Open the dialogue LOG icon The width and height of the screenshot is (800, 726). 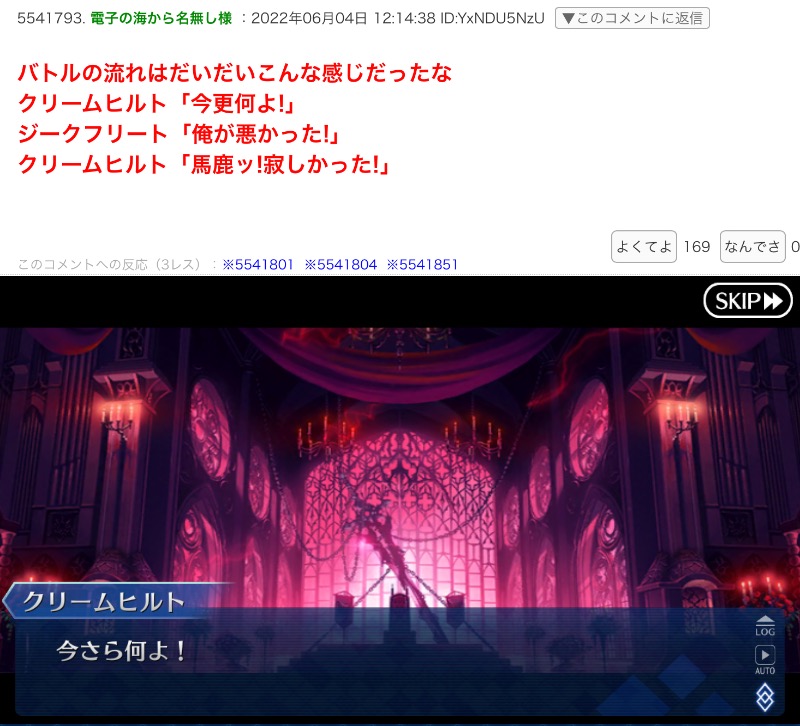(765, 625)
